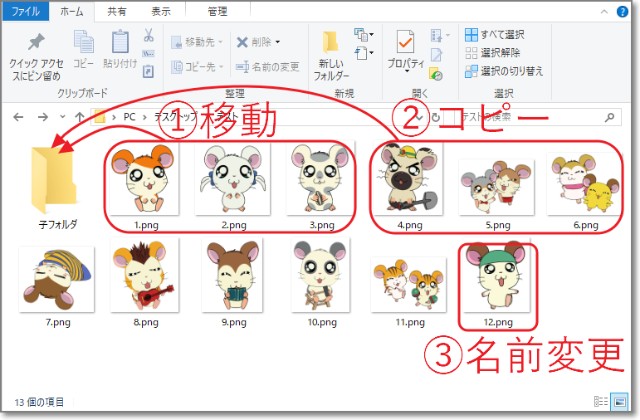Image resolution: width=640 pixels, height=420 pixels.
Task: Click the Back arrow navigation button
Action: tap(19, 117)
